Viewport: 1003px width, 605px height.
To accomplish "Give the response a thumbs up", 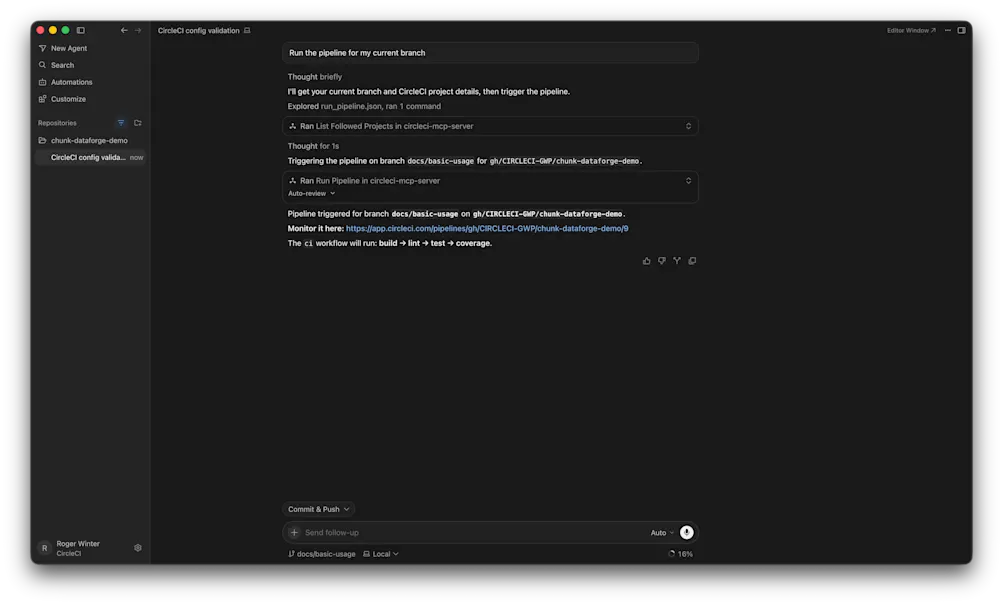I will coord(647,261).
